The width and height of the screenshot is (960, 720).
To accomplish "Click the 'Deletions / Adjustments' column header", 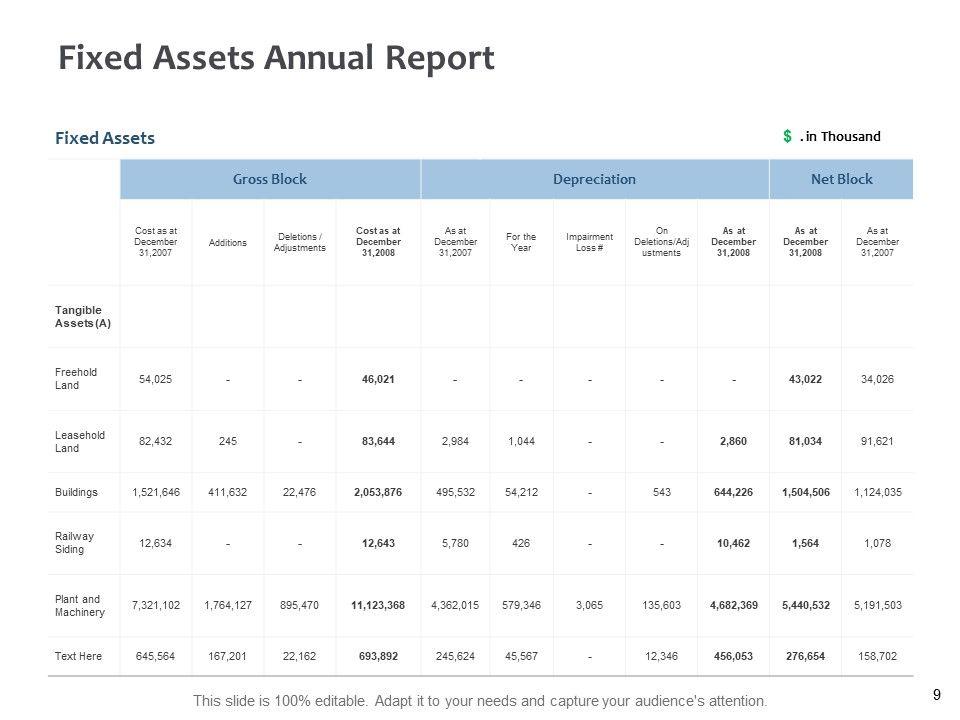I will (299, 242).
